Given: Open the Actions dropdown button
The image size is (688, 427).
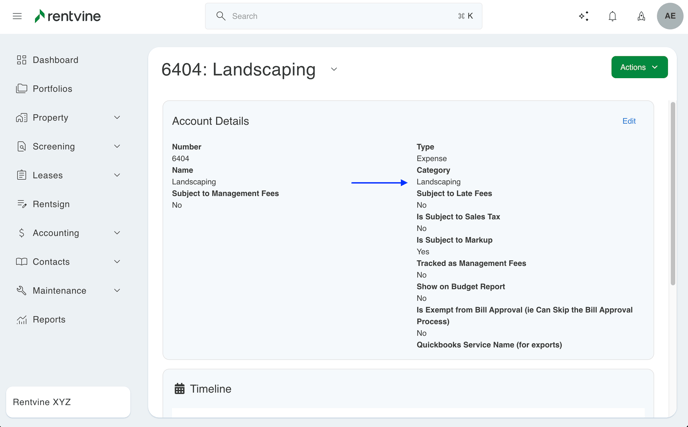Looking at the screenshot, I should click(x=639, y=67).
